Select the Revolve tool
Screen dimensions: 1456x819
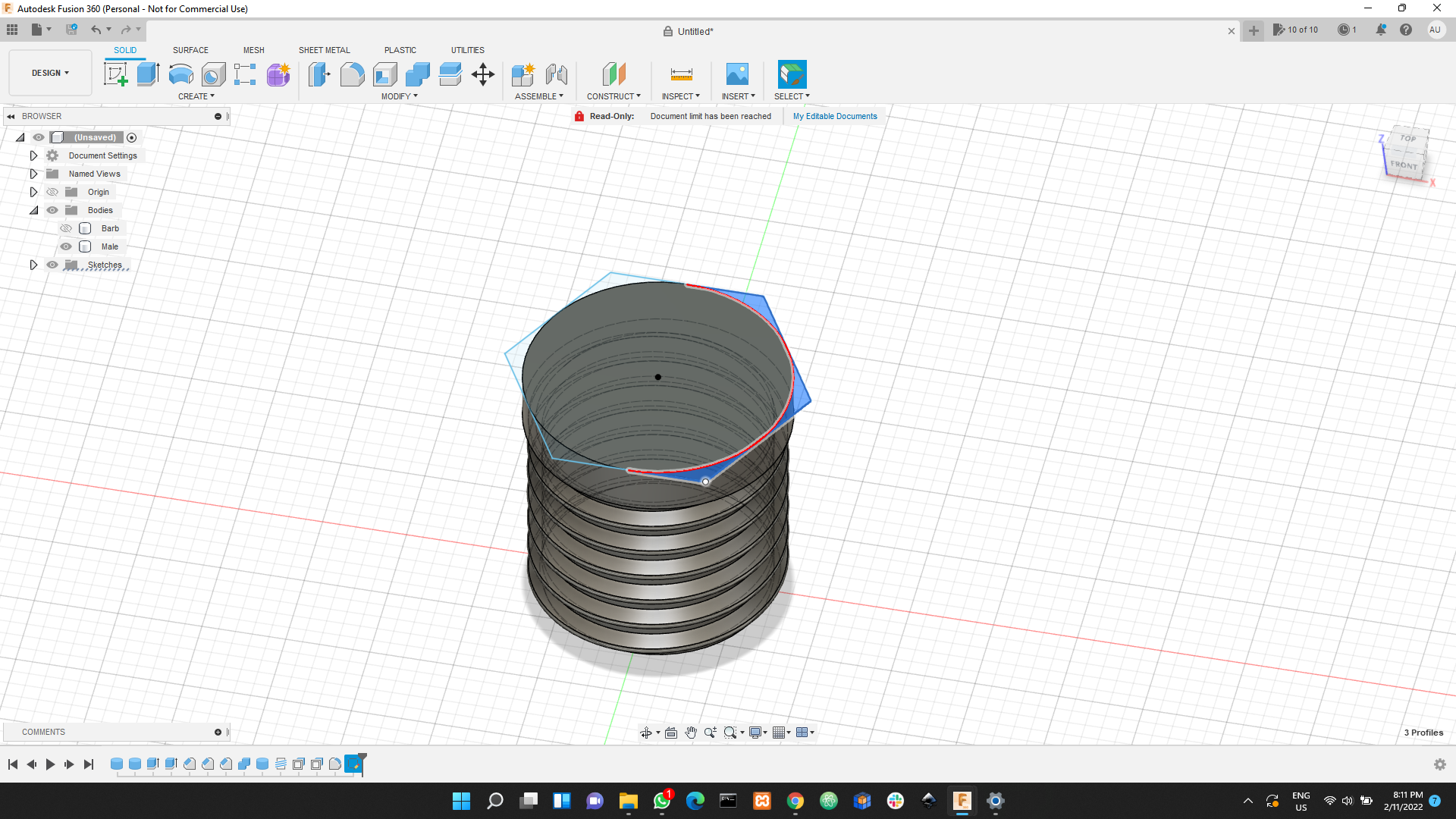pyautogui.click(x=180, y=73)
